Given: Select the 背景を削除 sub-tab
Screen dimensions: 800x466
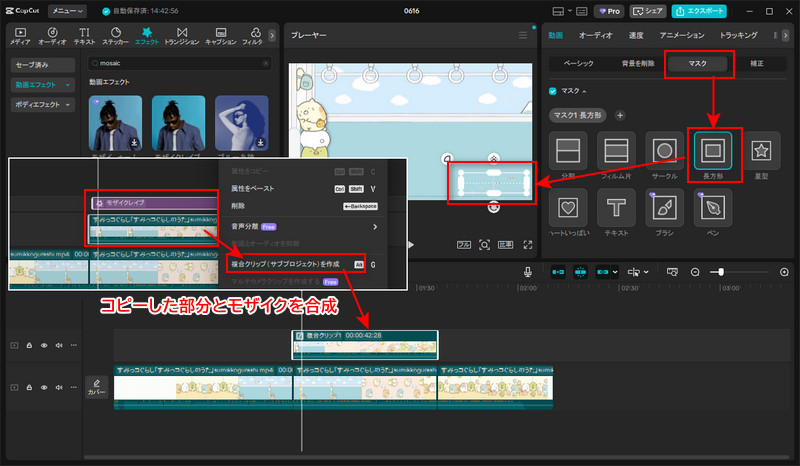Looking at the screenshot, I should pos(638,63).
